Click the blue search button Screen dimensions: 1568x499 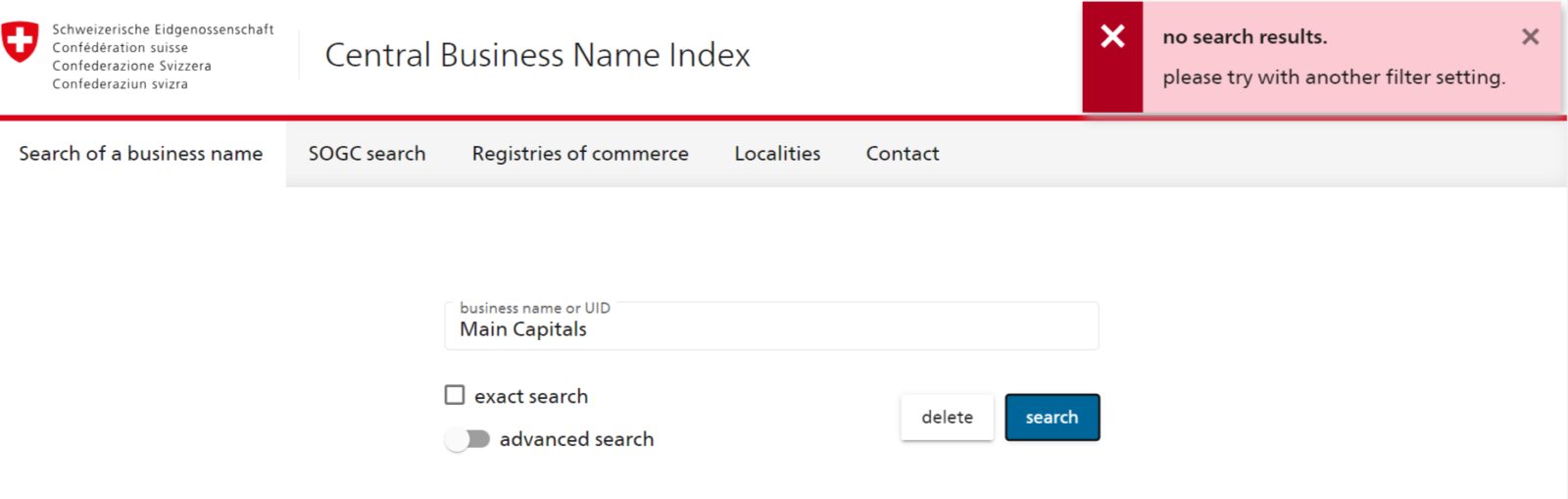click(1053, 418)
